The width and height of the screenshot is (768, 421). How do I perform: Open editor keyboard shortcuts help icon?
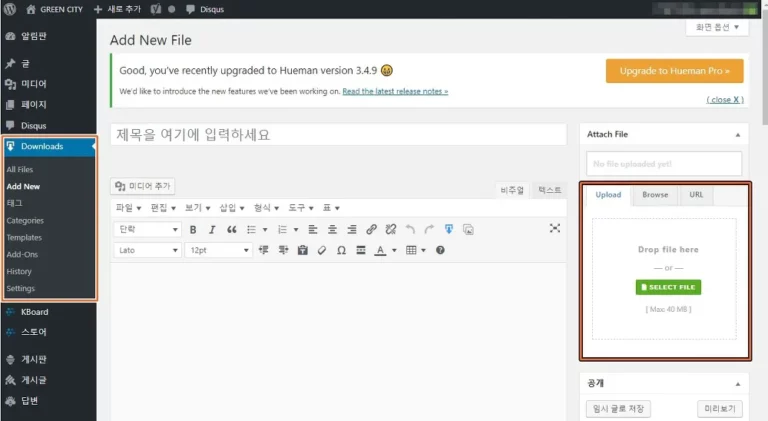click(440, 250)
